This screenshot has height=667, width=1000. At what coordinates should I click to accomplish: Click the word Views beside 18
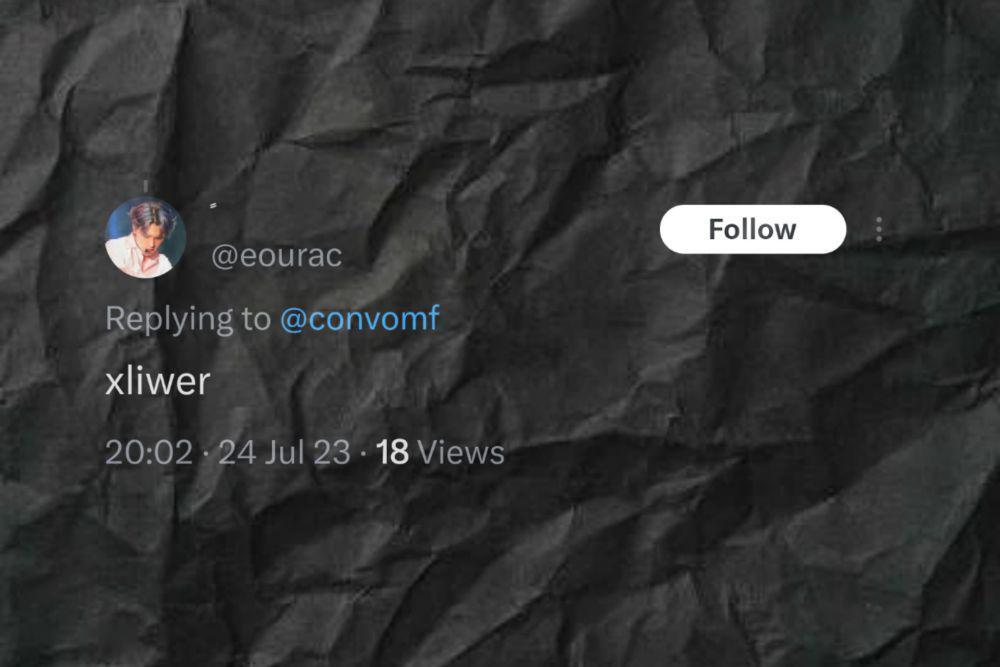(x=460, y=452)
